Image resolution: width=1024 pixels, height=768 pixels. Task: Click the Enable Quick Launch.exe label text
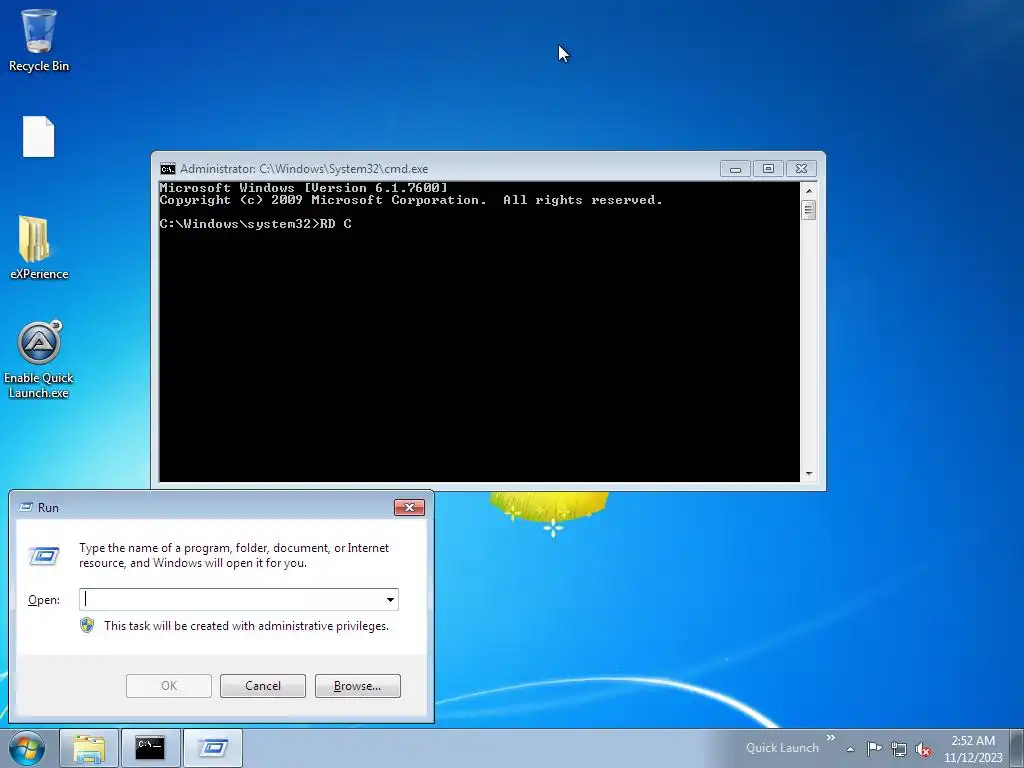click(x=39, y=385)
